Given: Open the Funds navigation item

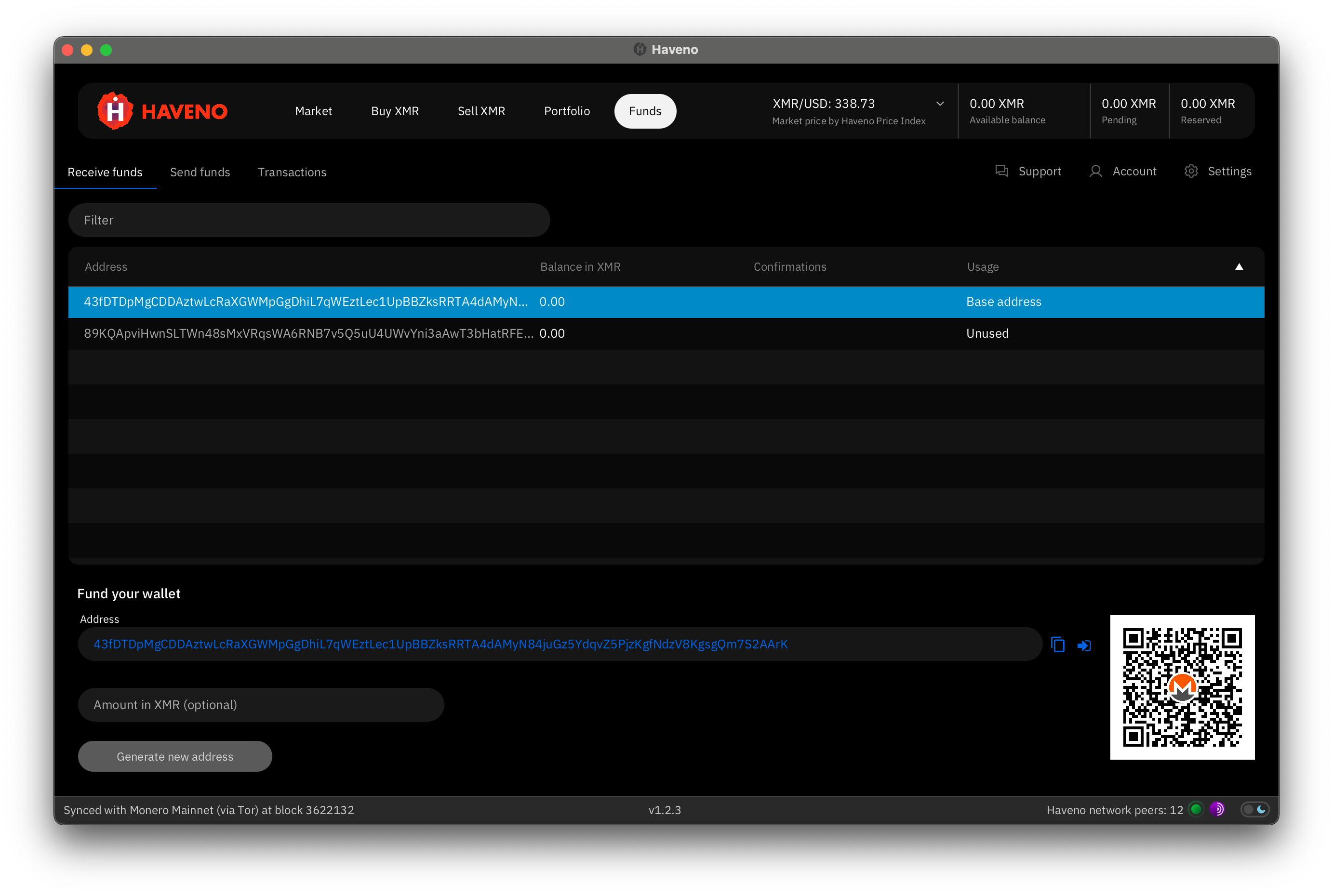Looking at the screenshot, I should [x=645, y=111].
